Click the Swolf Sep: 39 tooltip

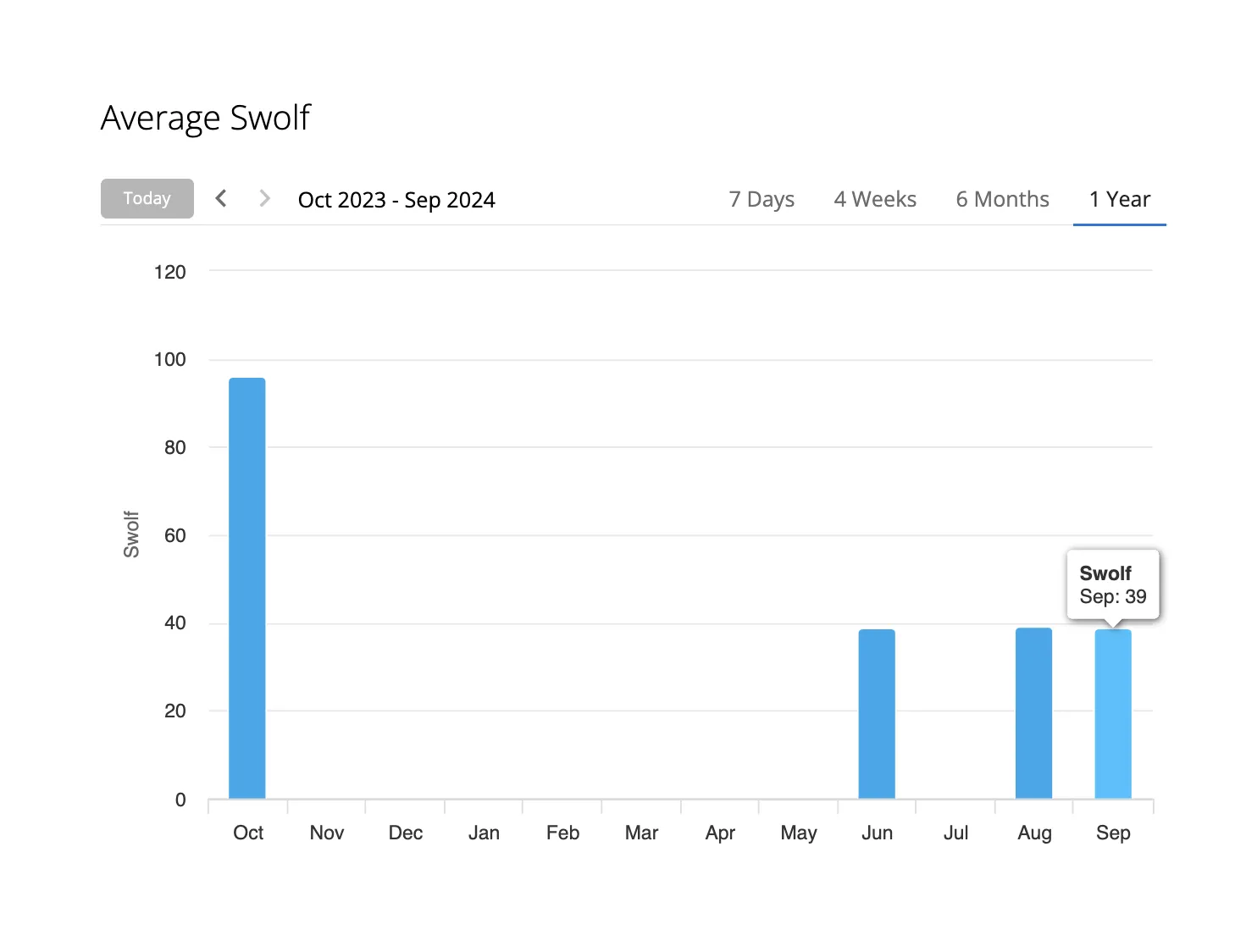[1112, 584]
